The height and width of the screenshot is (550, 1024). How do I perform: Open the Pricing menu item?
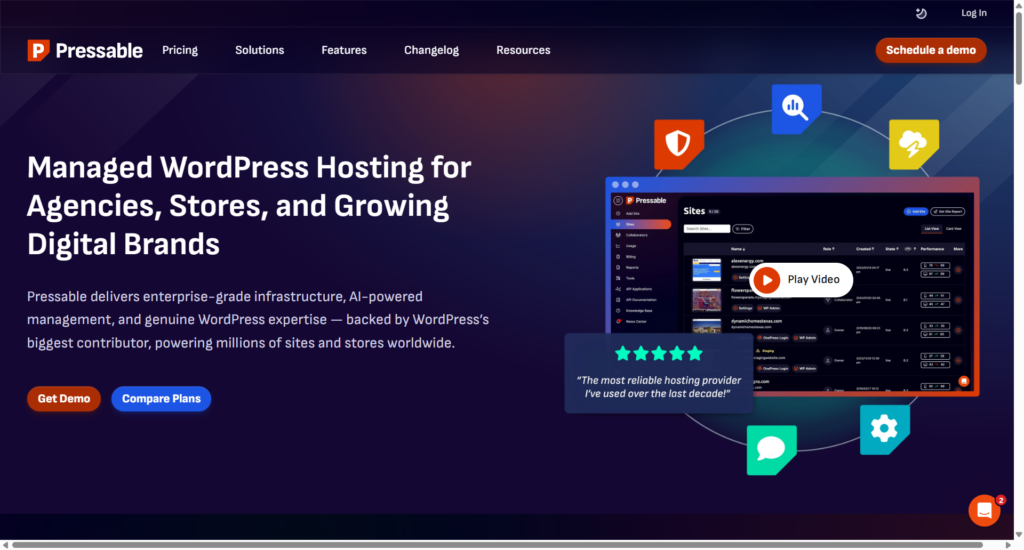(180, 50)
